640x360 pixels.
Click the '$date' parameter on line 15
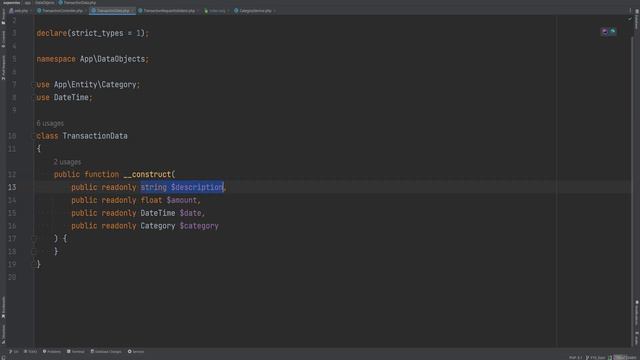coord(191,213)
